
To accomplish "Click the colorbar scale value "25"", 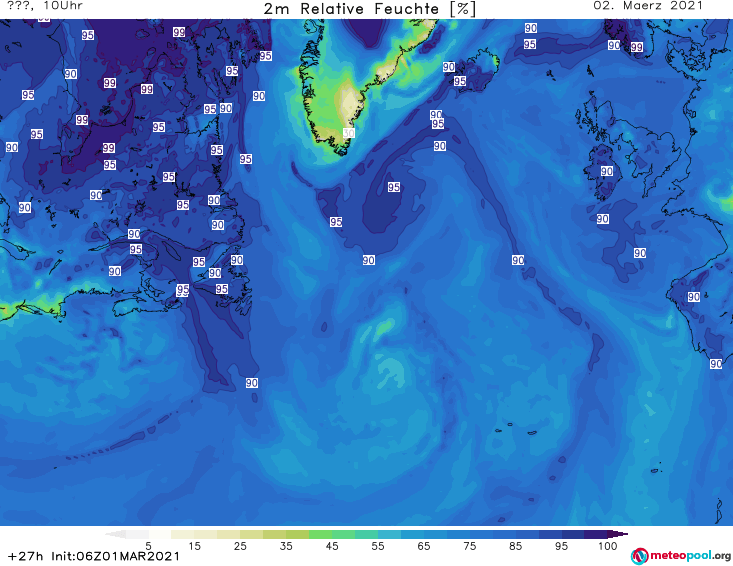I will click(x=240, y=546).
